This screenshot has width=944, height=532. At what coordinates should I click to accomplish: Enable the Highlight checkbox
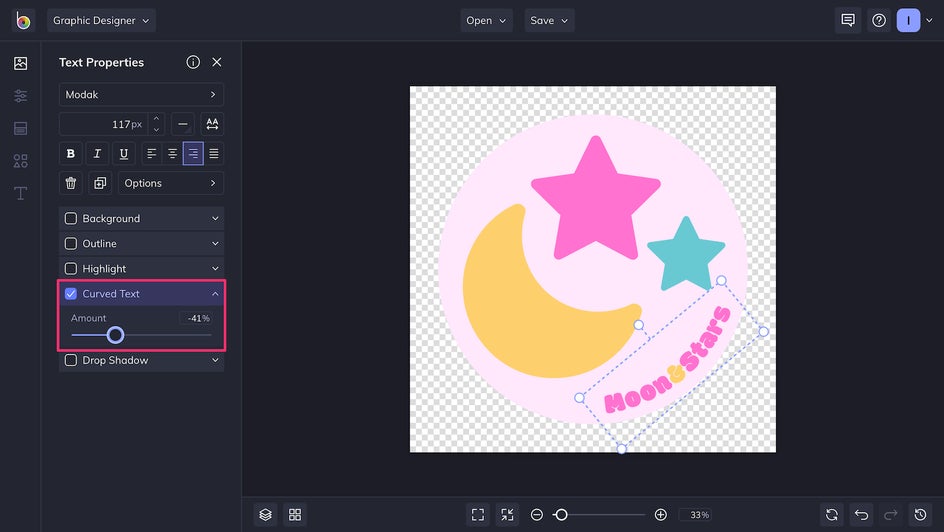click(70, 268)
